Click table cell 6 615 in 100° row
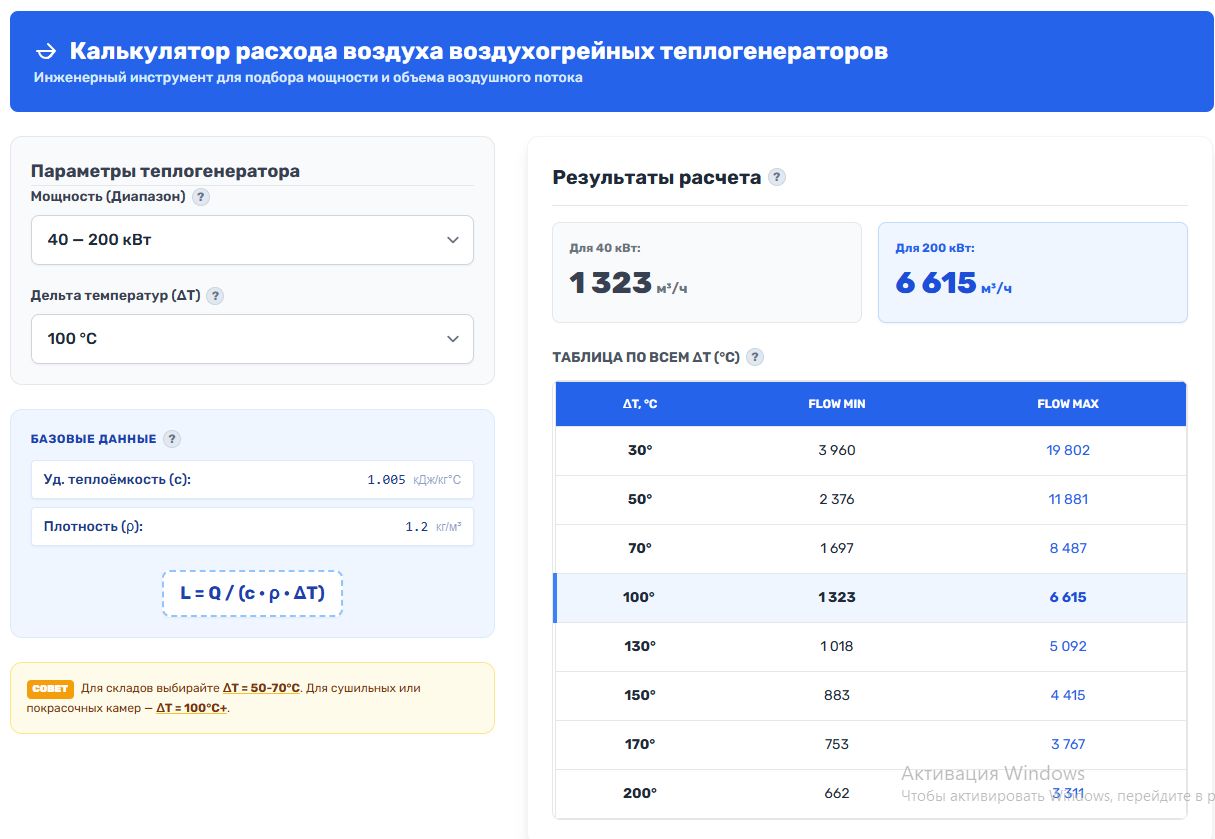Viewport: 1215px width, 839px height. (1068, 597)
